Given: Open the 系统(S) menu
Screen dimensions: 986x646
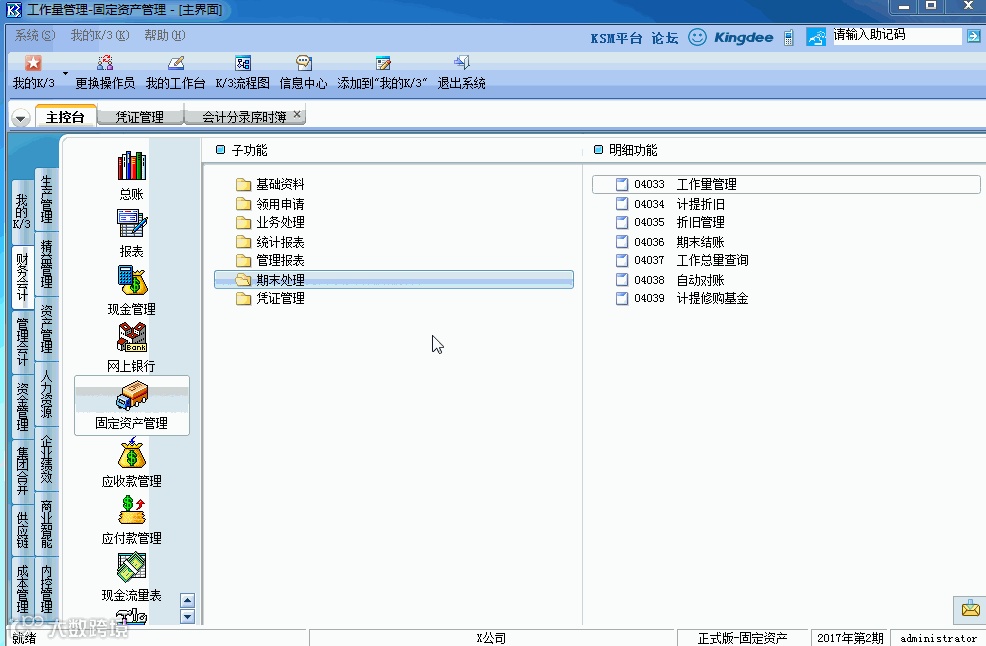Looking at the screenshot, I should 35,35.
